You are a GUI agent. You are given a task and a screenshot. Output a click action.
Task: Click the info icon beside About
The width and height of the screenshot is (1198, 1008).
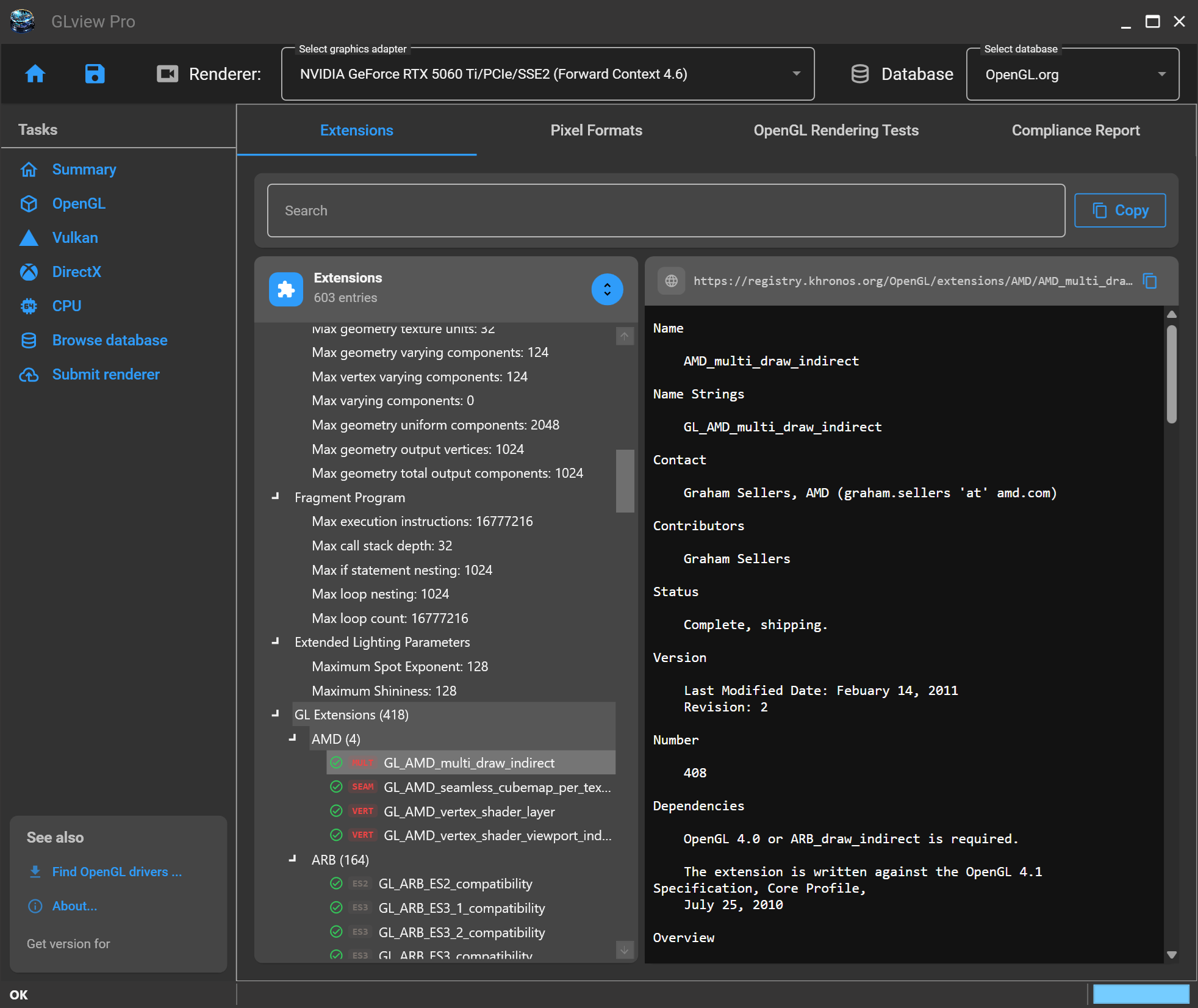[35, 905]
